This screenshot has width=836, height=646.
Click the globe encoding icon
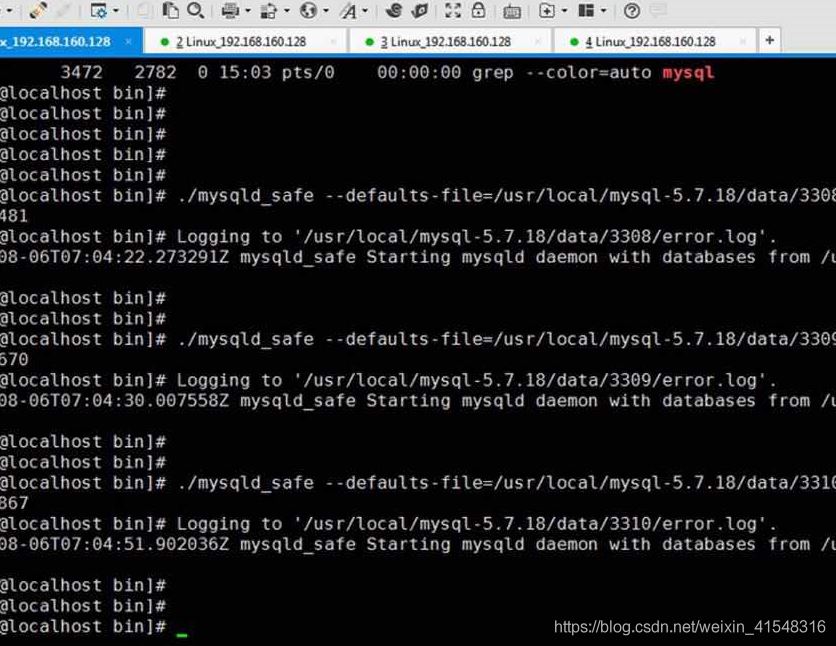coord(308,11)
